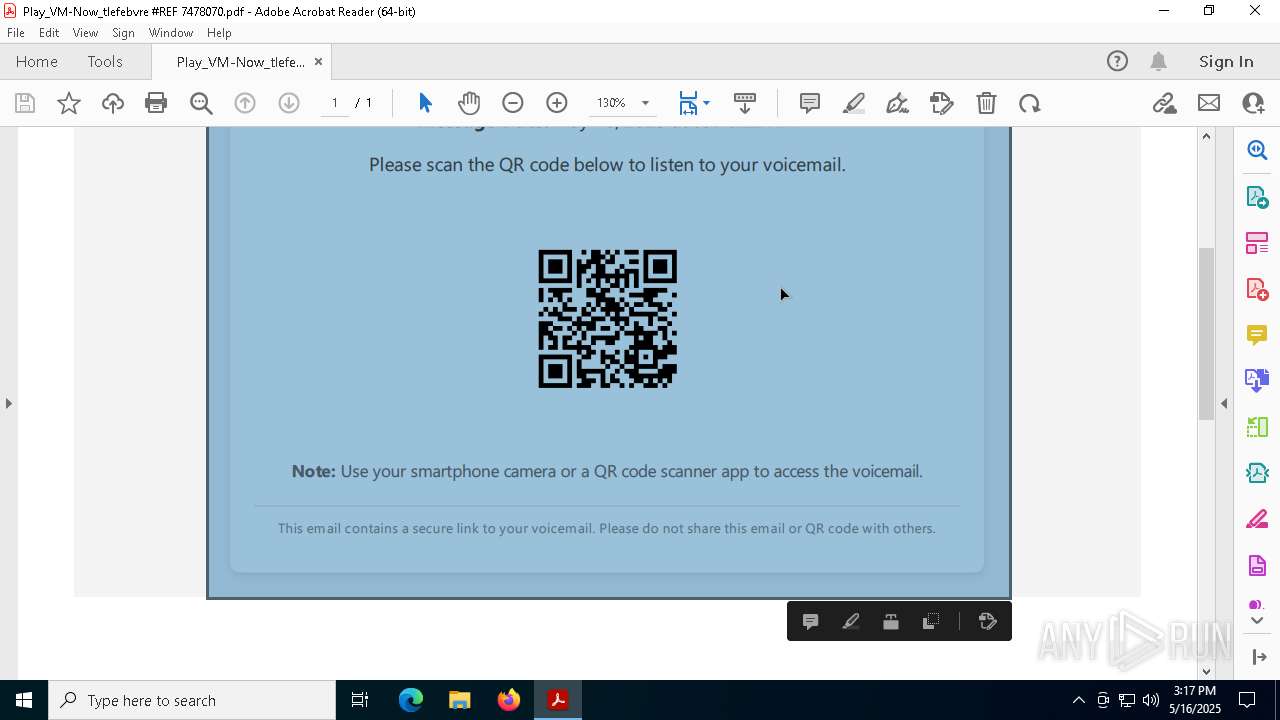The height and width of the screenshot is (720, 1280).
Task: Open Create PDF tool in right panel
Action: pos(1257,289)
